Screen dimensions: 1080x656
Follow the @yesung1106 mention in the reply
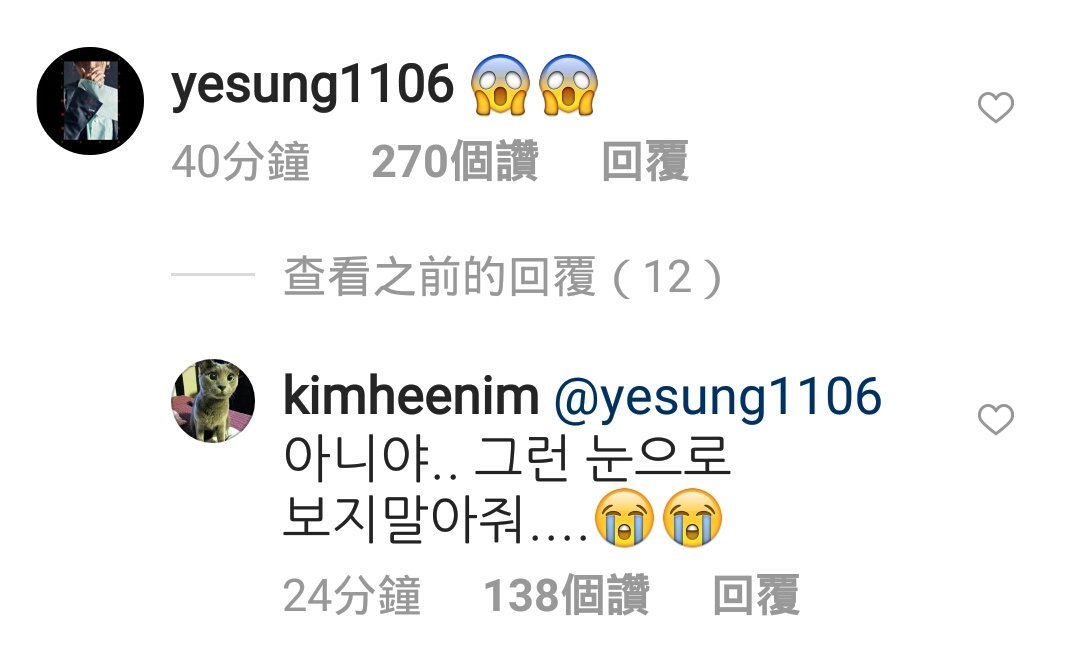pyautogui.click(x=718, y=398)
